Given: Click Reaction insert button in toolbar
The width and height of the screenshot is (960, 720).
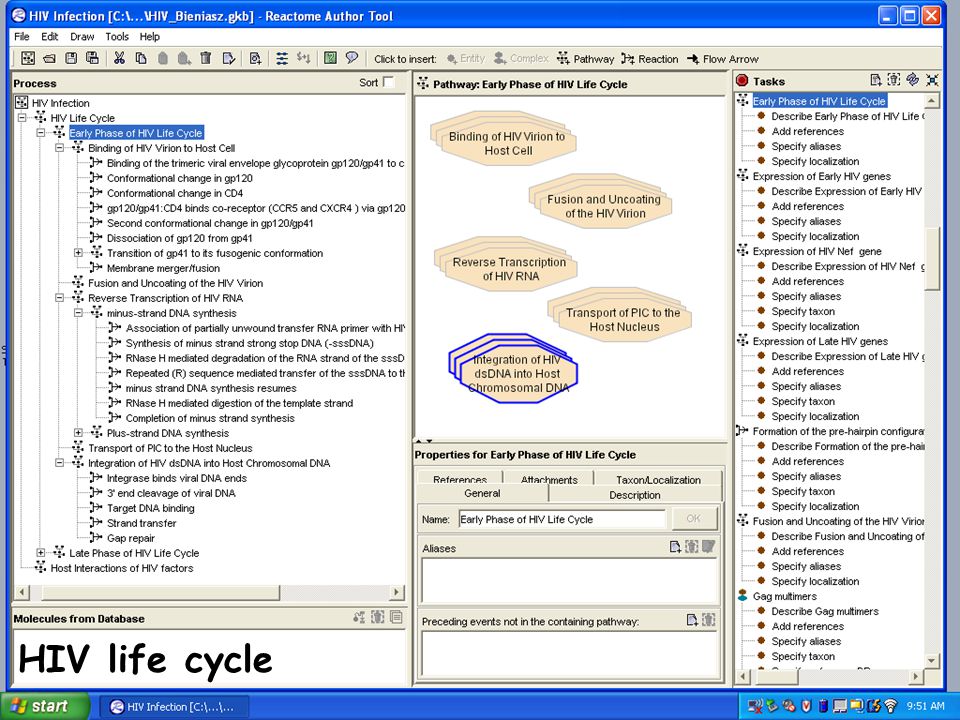Looking at the screenshot, I should coord(650,59).
